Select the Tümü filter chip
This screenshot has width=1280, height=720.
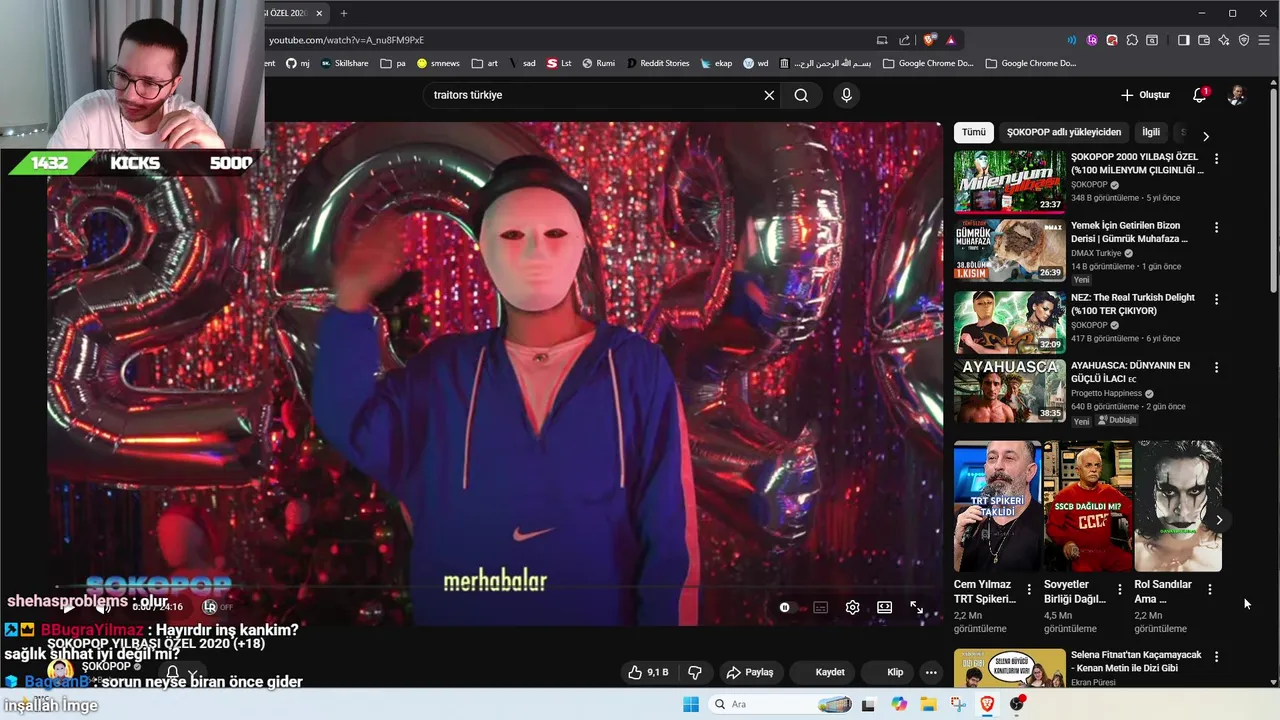click(974, 132)
